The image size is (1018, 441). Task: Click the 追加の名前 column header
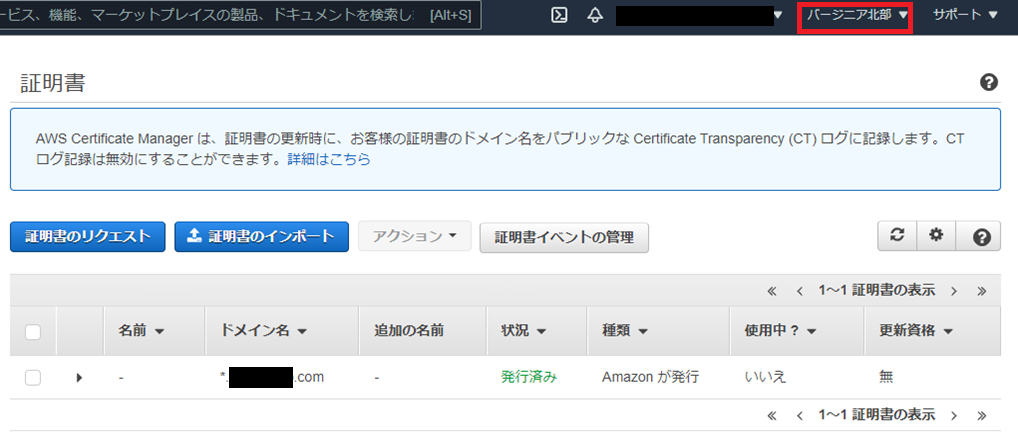[409, 331]
